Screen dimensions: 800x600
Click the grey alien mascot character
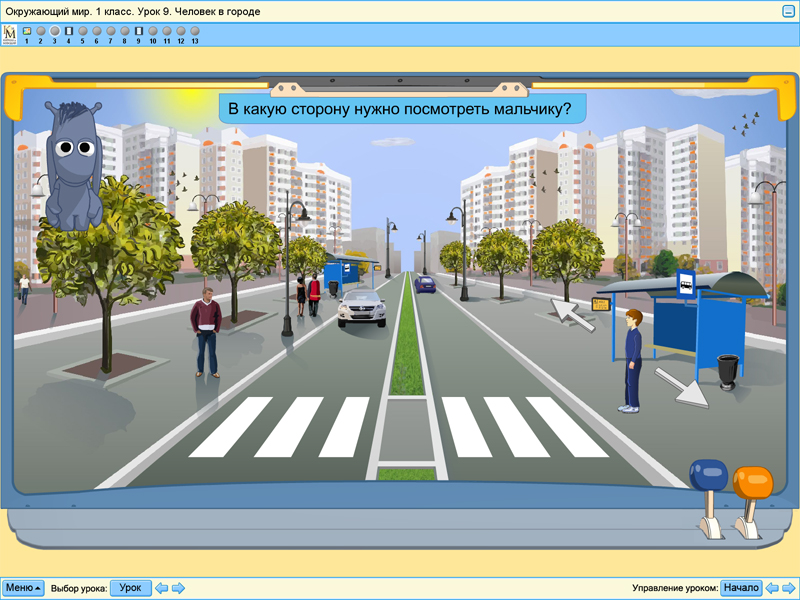click(x=74, y=165)
